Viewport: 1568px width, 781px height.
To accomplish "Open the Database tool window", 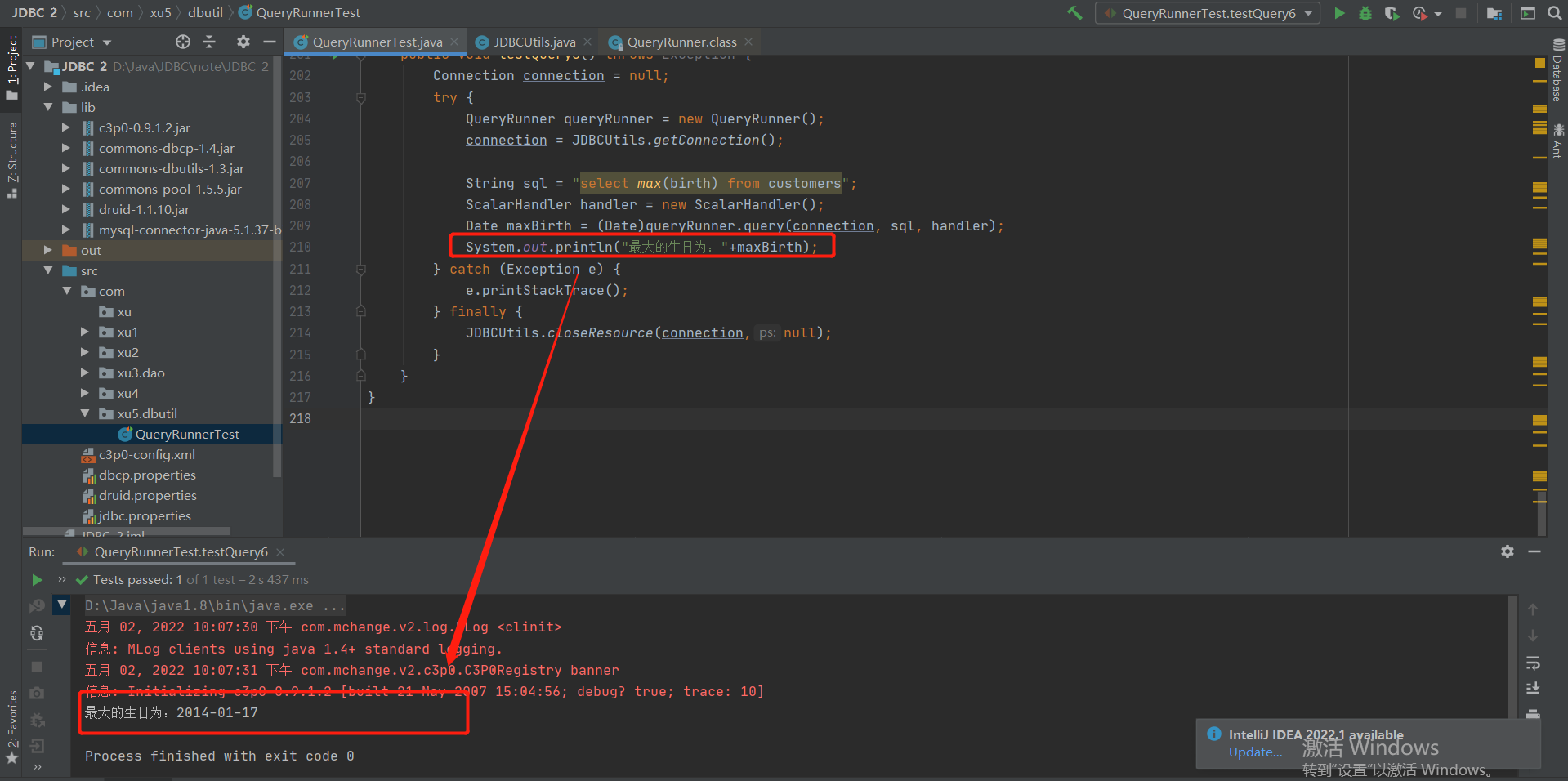I will point(1558,70).
